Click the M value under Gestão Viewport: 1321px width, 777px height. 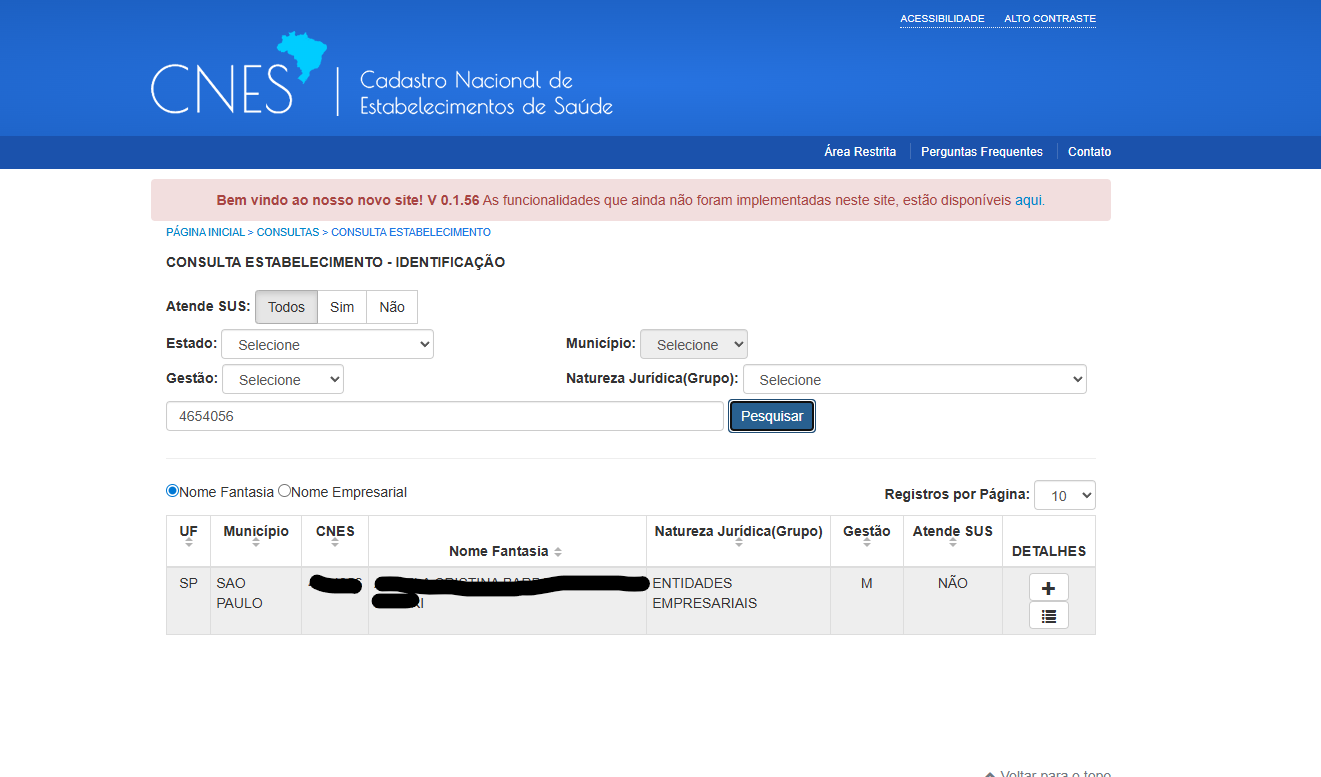click(x=866, y=583)
